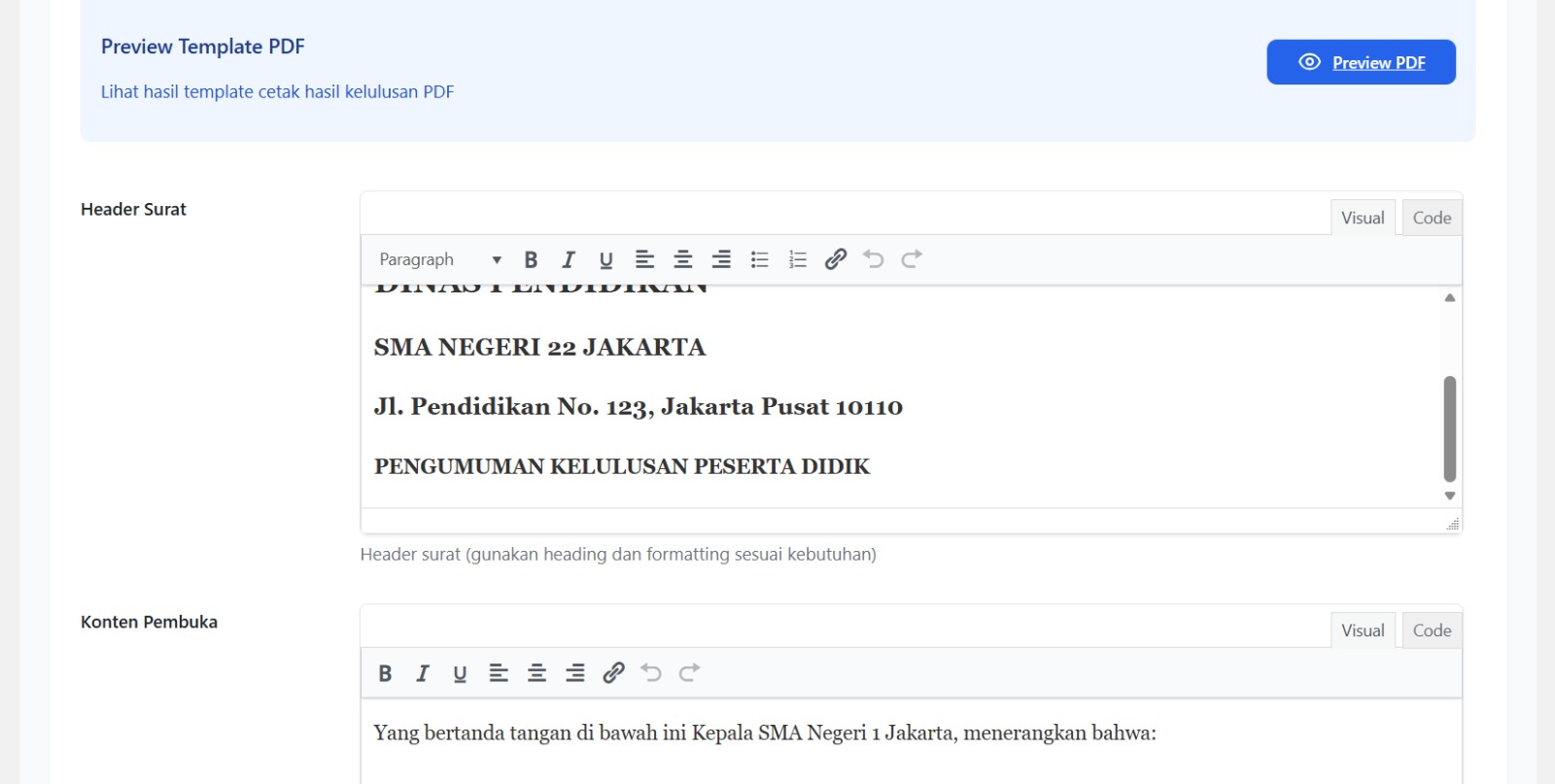
Task: Switch Header Surat to Code tab
Action: pyautogui.click(x=1432, y=218)
